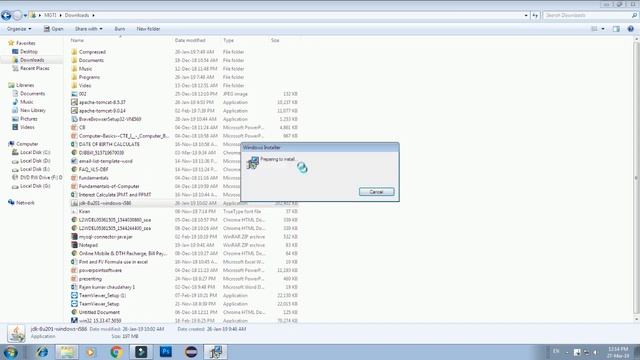Select the 002 JPEG image file
The height and width of the screenshot is (360, 640).
82,94
